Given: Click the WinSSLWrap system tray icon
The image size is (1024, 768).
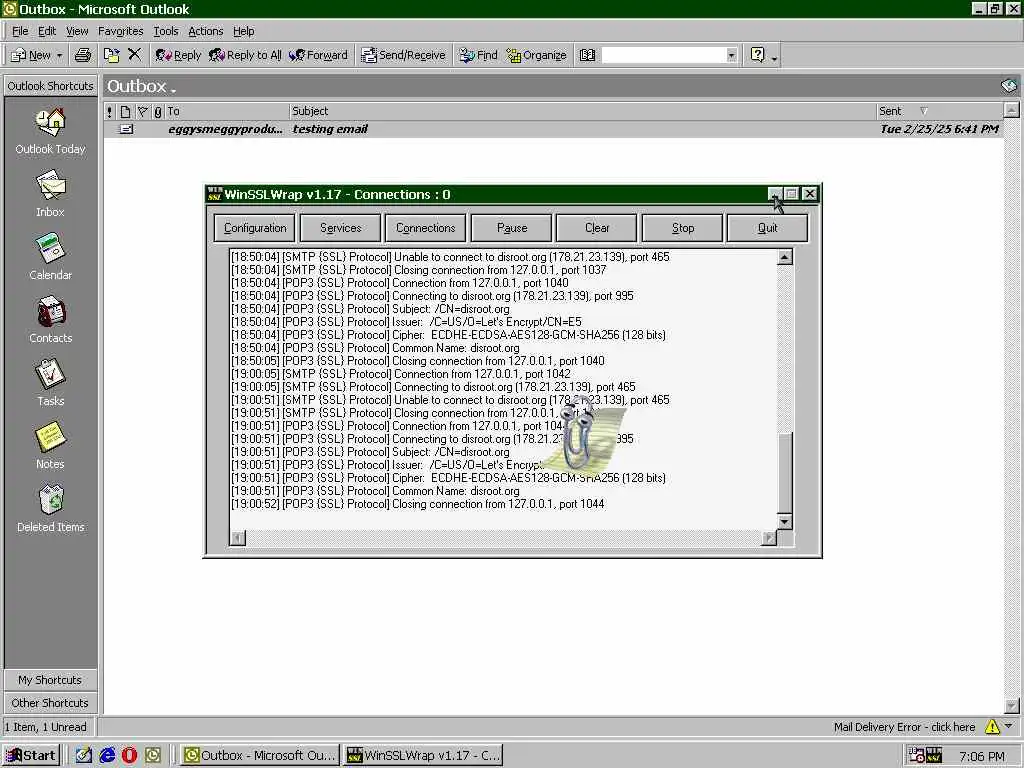Looking at the screenshot, I should 933,755.
